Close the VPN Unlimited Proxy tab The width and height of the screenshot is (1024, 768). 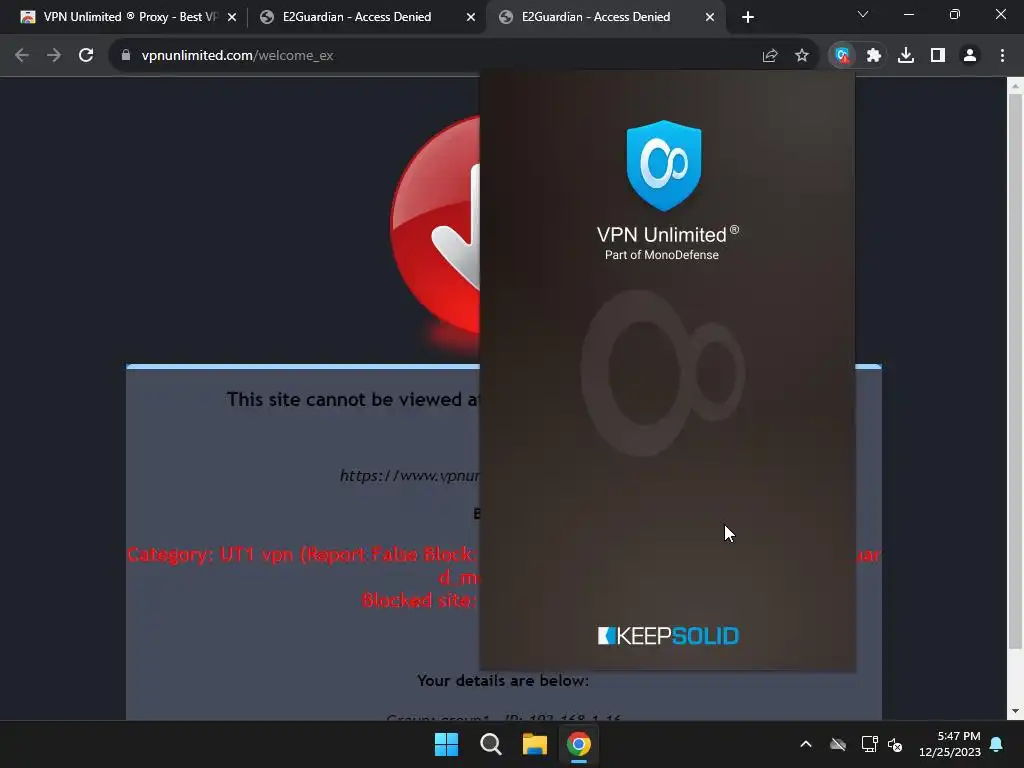[x=232, y=17]
